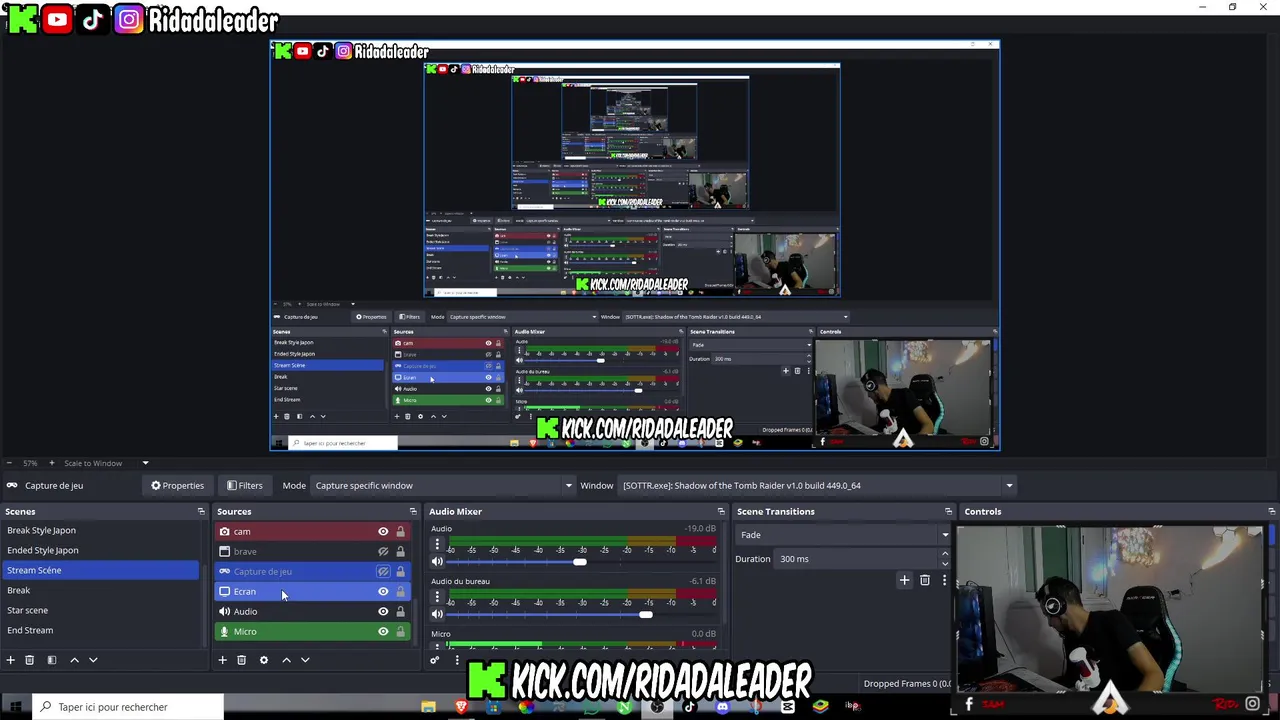
Task: Move the selected scene up
Action: pyautogui.click(x=74, y=660)
